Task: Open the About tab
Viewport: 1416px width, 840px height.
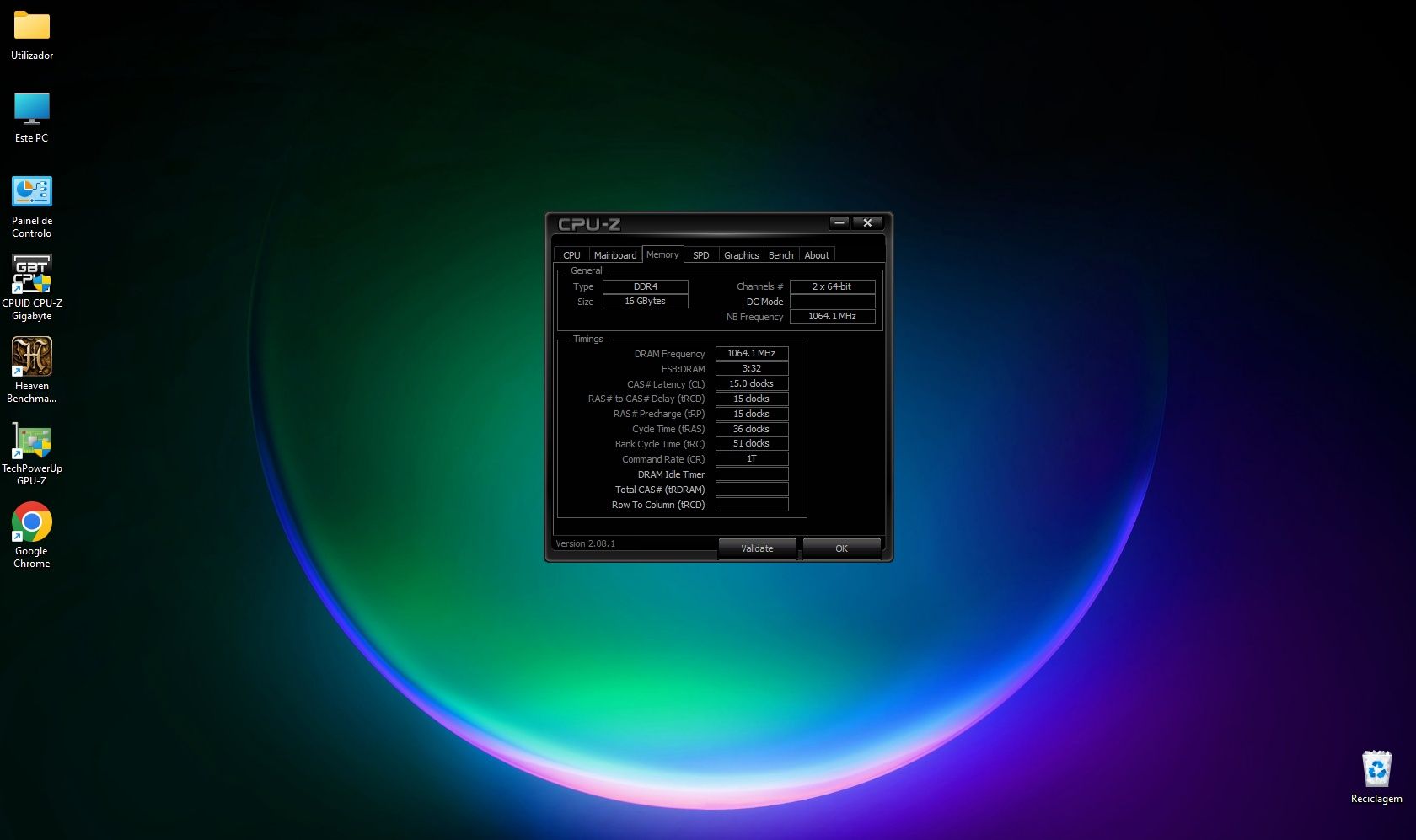Action: [x=817, y=255]
